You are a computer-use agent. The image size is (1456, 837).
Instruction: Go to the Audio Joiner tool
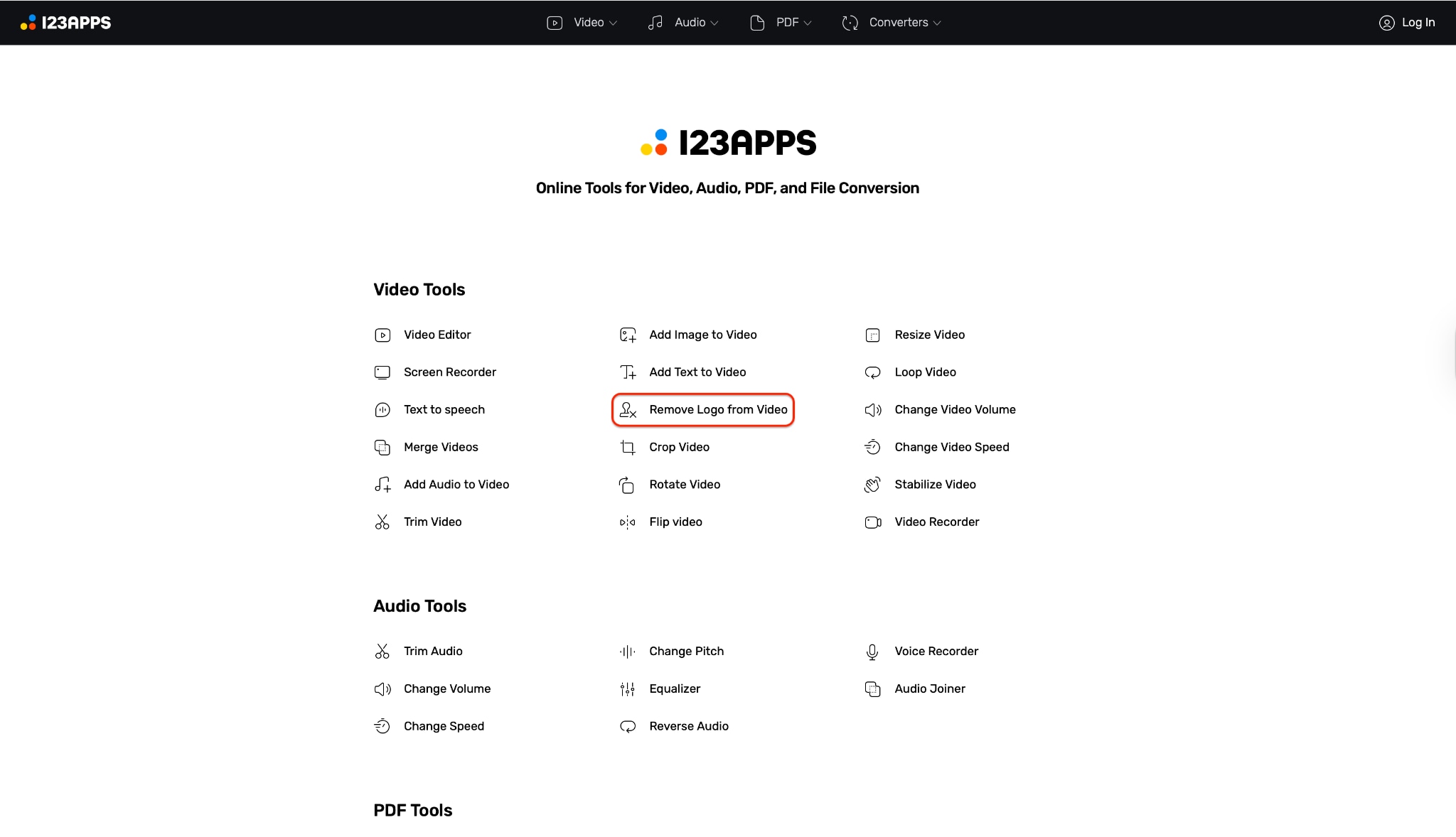click(930, 689)
